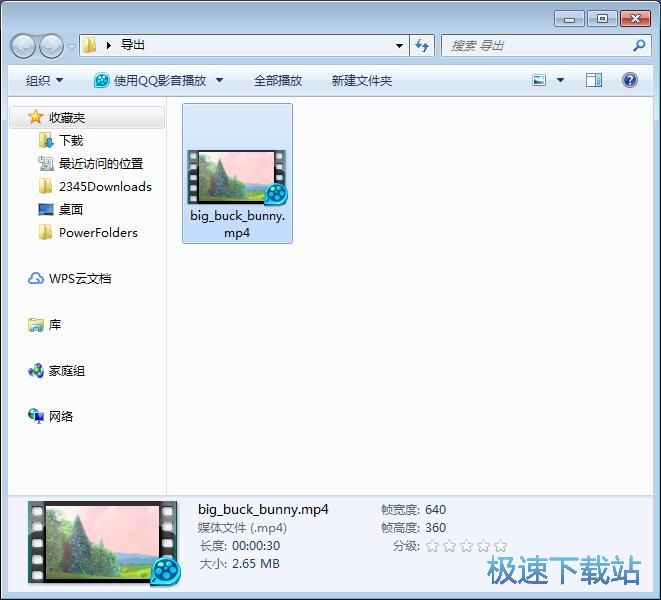Maximize the 导出 Explorer window
This screenshot has height=600, width=661.
coord(602,19)
